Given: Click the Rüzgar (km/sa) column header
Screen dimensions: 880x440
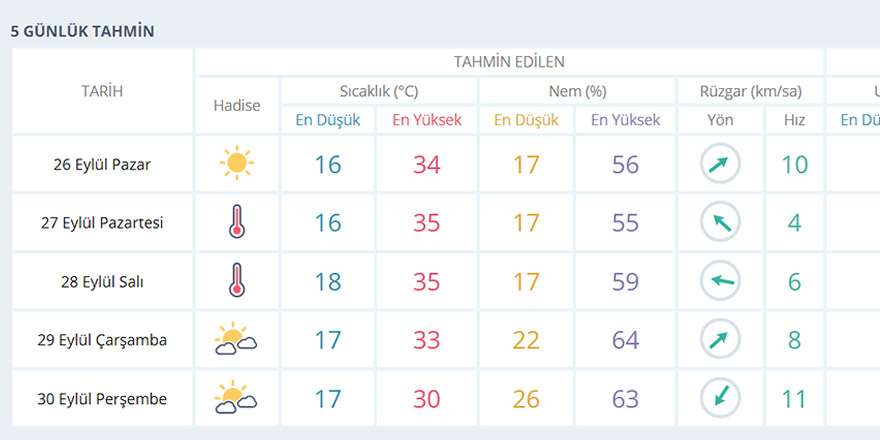Looking at the screenshot, I should click(x=750, y=91).
